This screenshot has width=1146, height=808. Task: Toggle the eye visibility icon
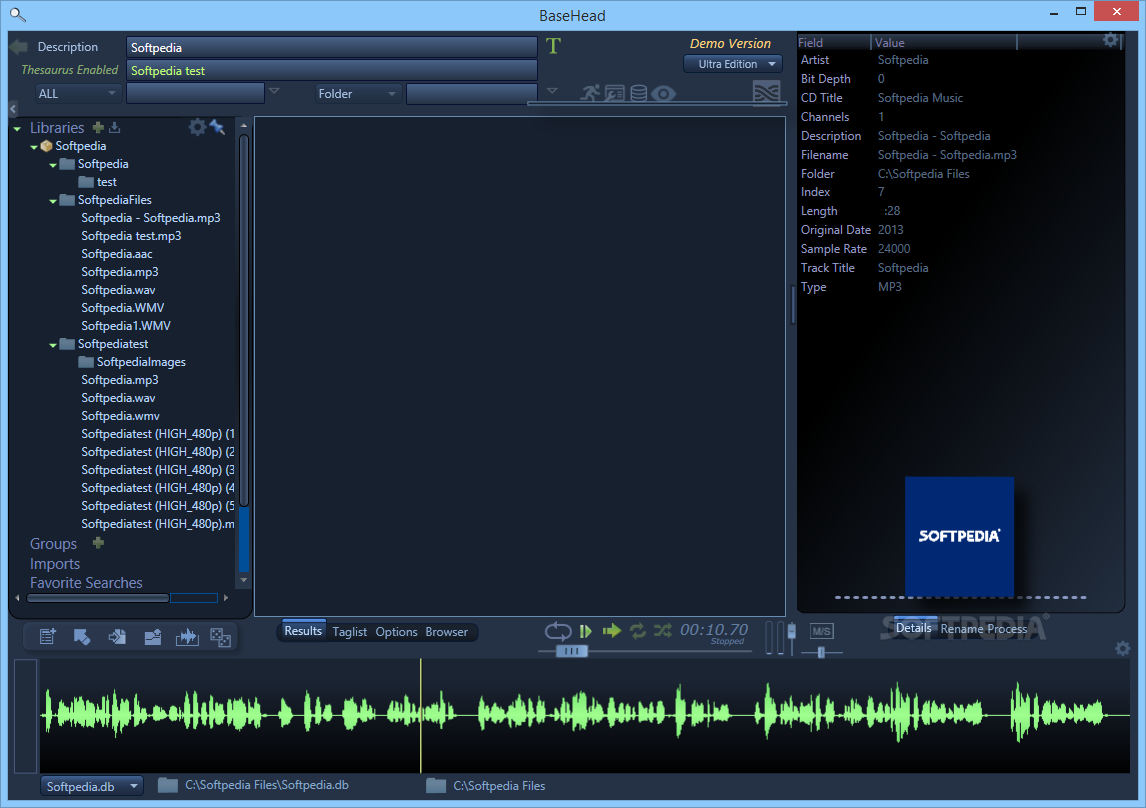pyautogui.click(x=664, y=94)
